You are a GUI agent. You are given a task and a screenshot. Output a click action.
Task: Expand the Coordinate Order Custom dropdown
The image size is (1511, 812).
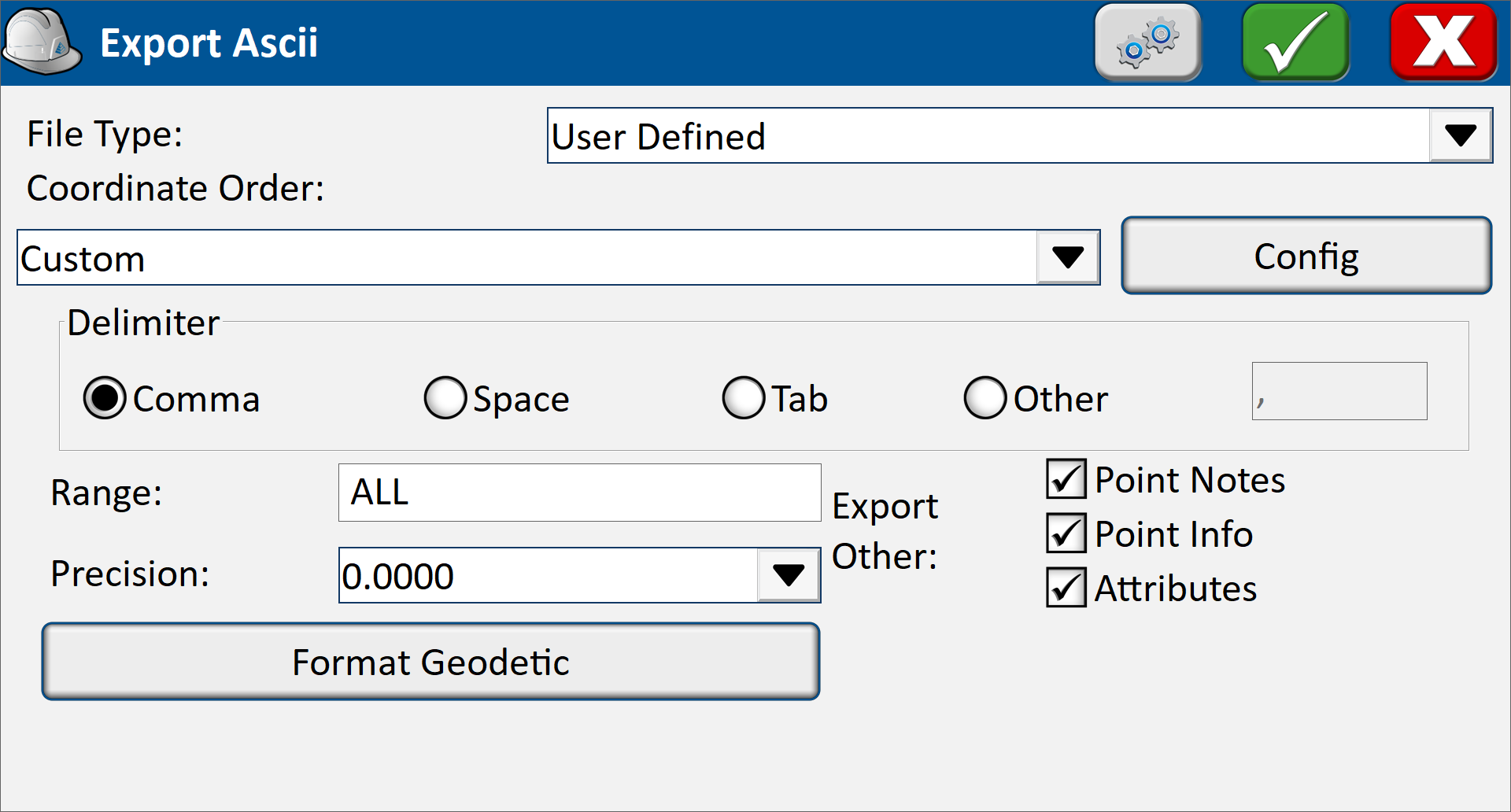click(x=558, y=257)
